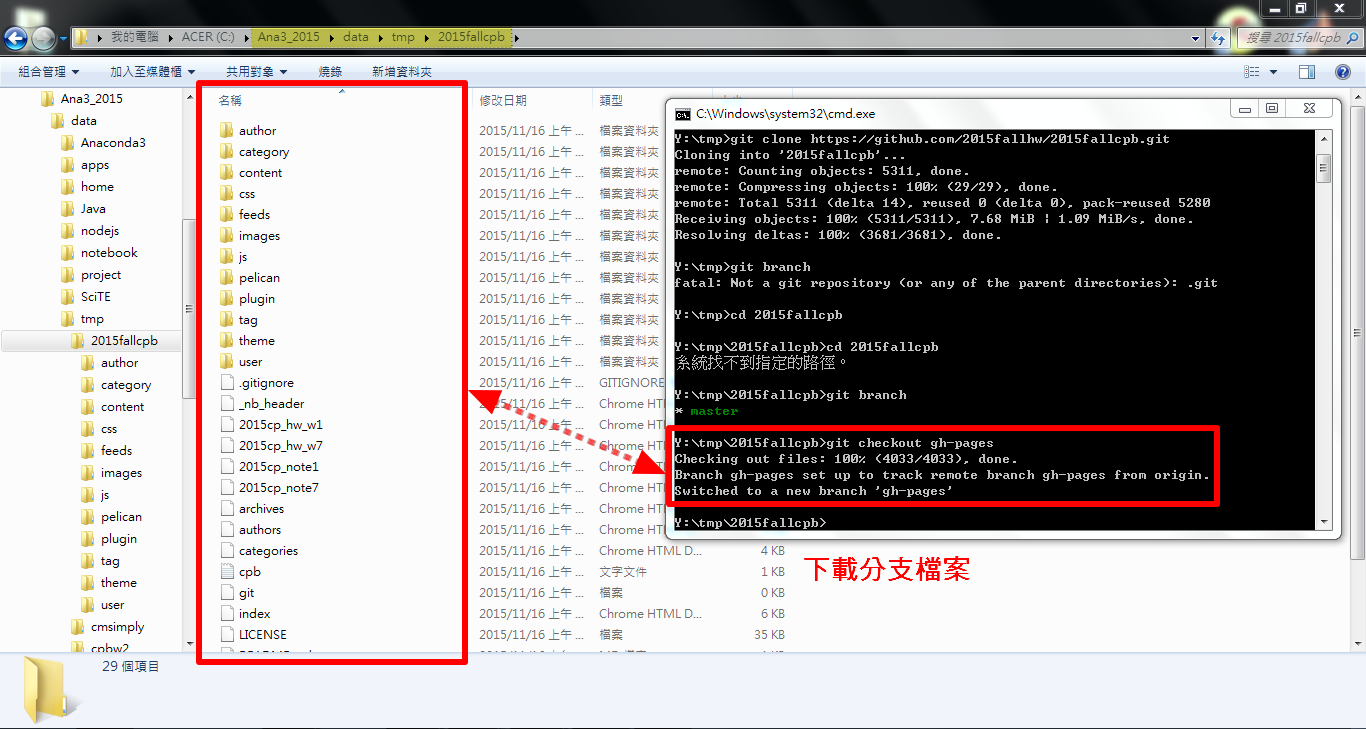Viewport: 1366px width, 729px height.
Task: Select the index file
Action: [254, 614]
